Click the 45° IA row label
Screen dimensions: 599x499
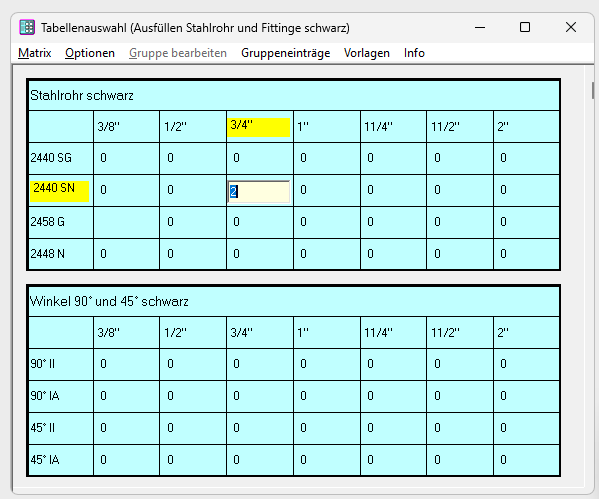tap(61, 460)
